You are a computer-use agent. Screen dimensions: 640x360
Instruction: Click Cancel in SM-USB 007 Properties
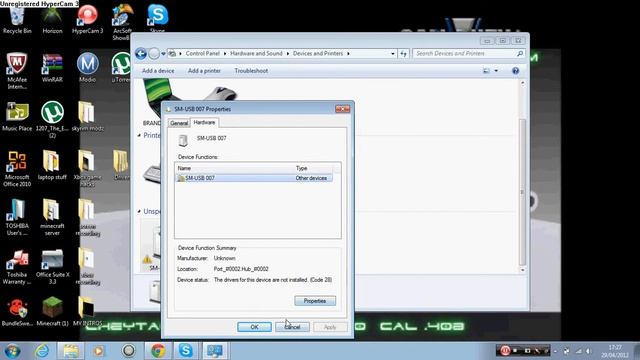coord(292,327)
